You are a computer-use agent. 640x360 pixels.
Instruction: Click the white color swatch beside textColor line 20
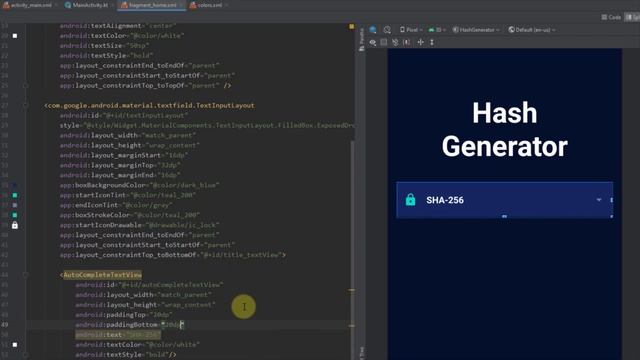[x=15, y=36]
